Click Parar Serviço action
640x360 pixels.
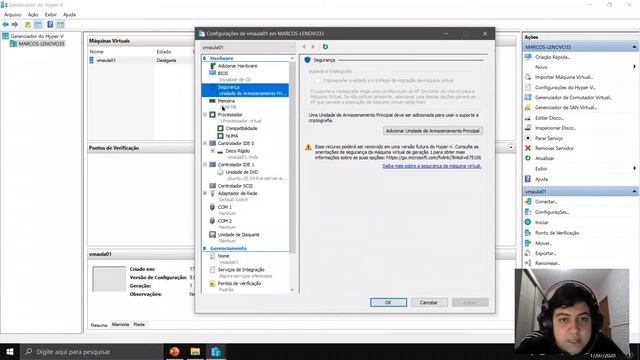click(549, 138)
